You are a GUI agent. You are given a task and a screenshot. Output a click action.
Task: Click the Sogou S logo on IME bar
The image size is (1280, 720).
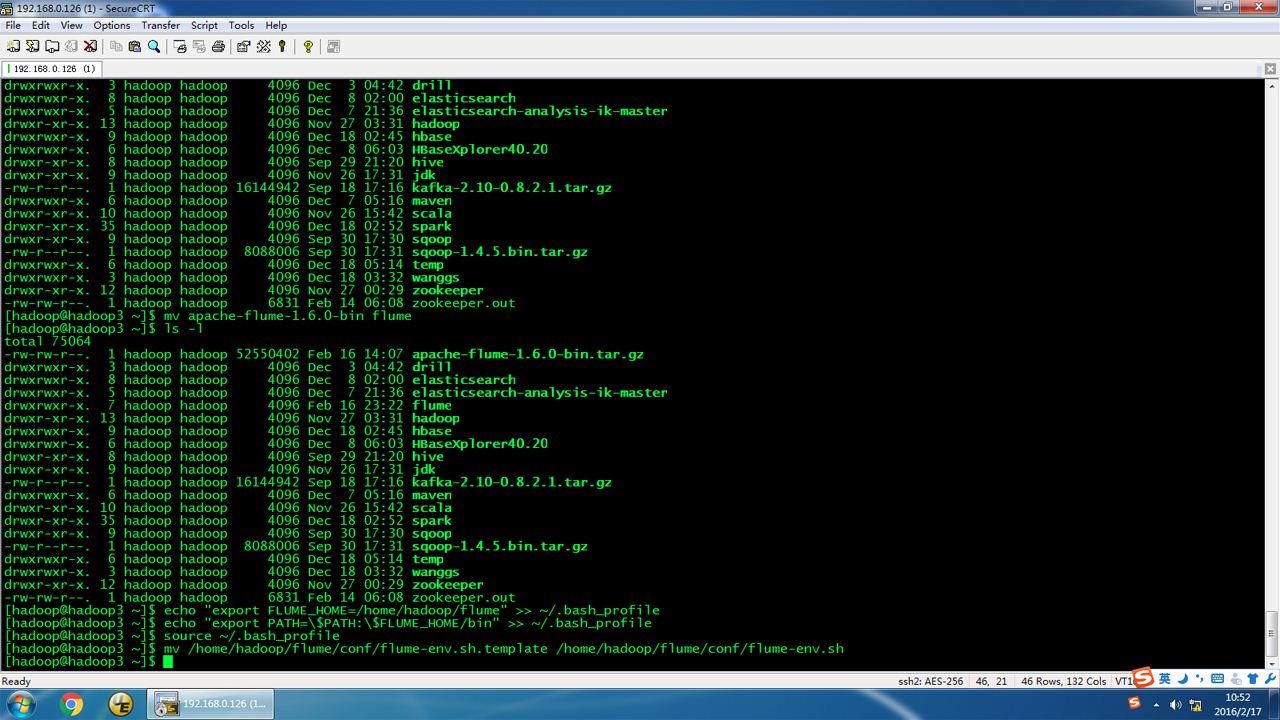[x=1143, y=678]
